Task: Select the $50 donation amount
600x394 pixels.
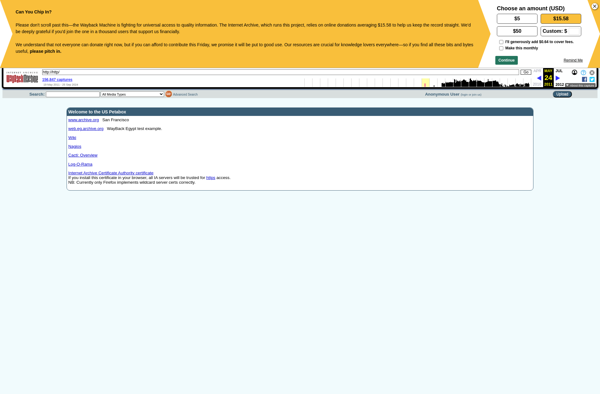Action: click(x=517, y=31)
